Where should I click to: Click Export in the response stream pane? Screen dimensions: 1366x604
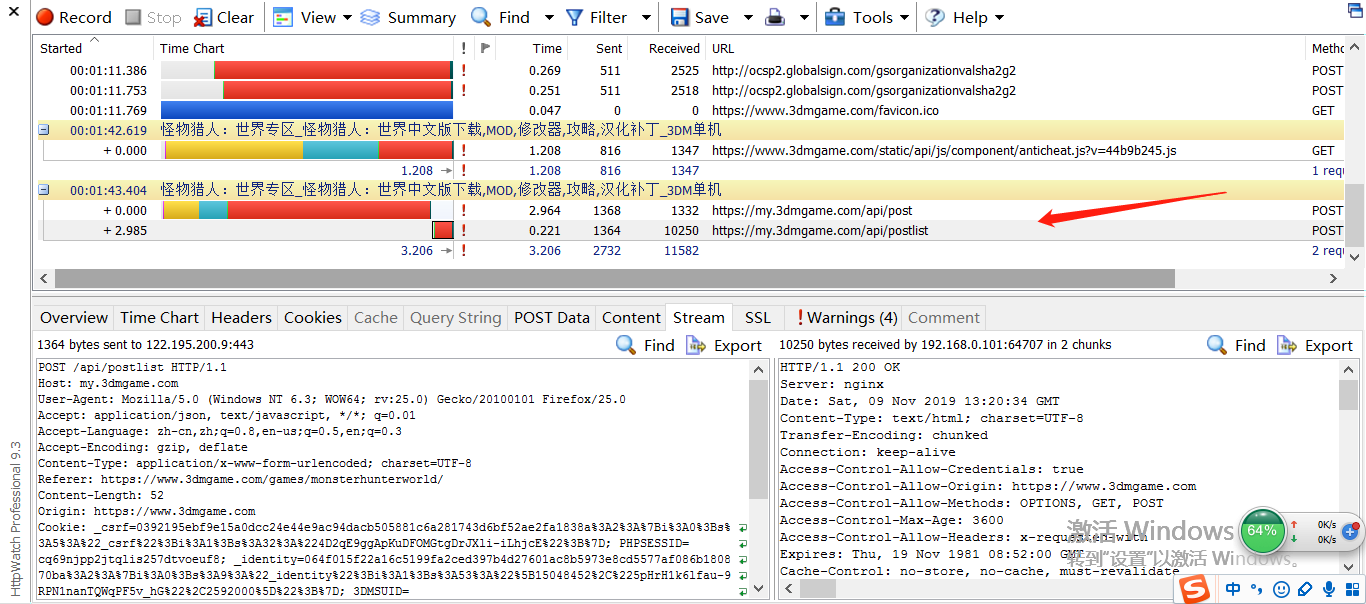pyautogui.click(x=1316, y=345)
